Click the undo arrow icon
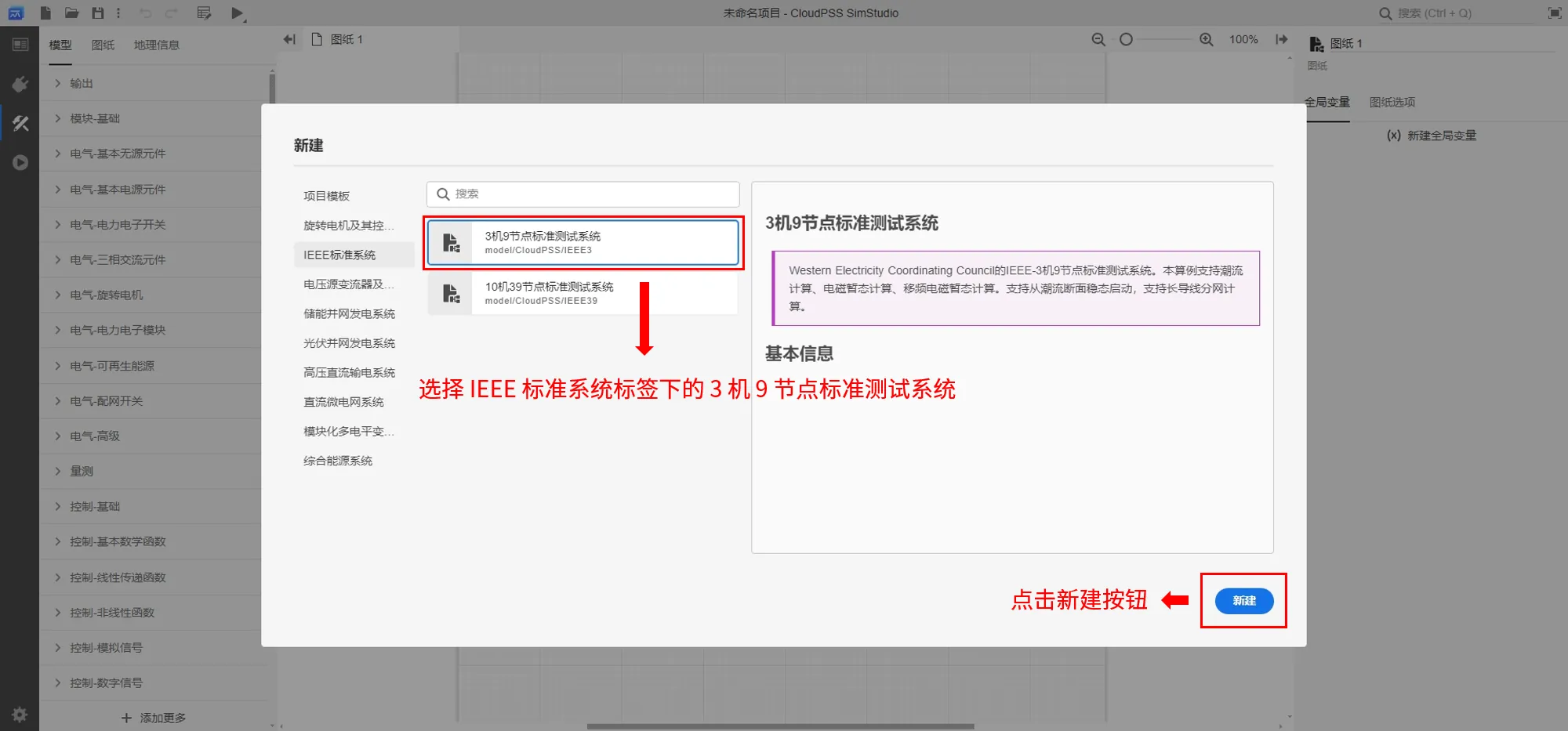 [x=145, y=13]
